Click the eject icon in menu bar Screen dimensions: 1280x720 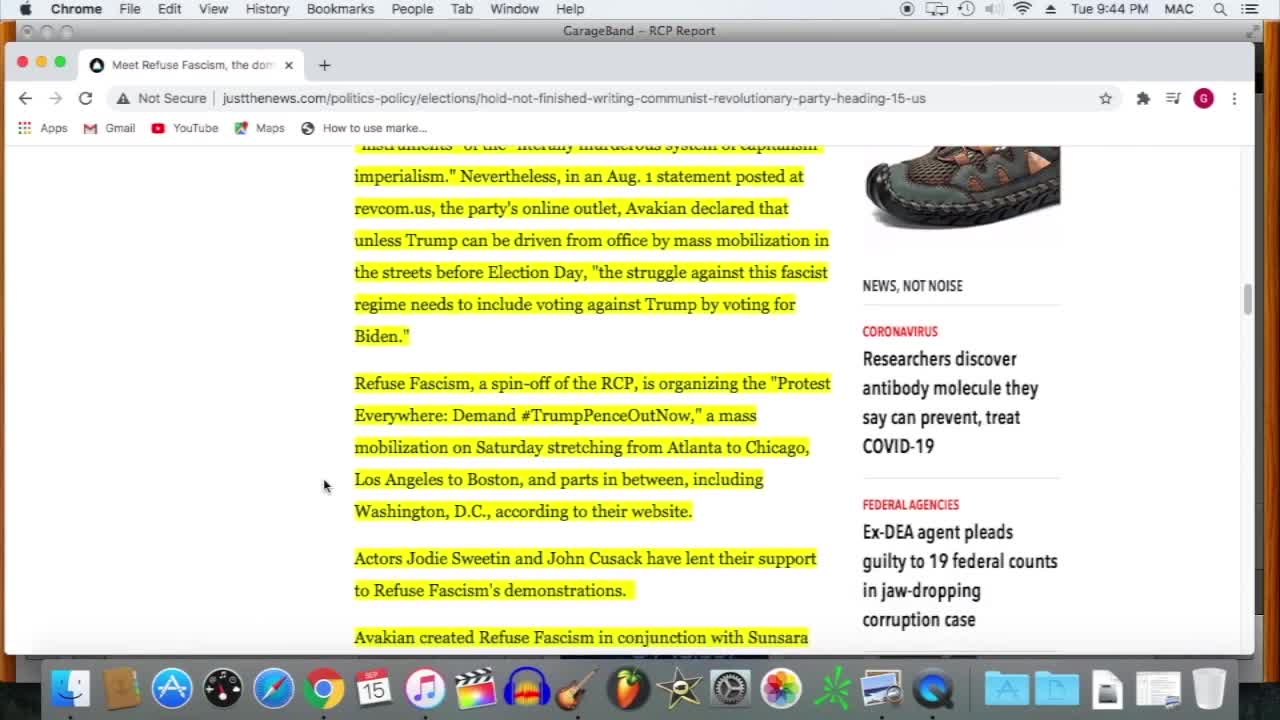pos(1051,9)
